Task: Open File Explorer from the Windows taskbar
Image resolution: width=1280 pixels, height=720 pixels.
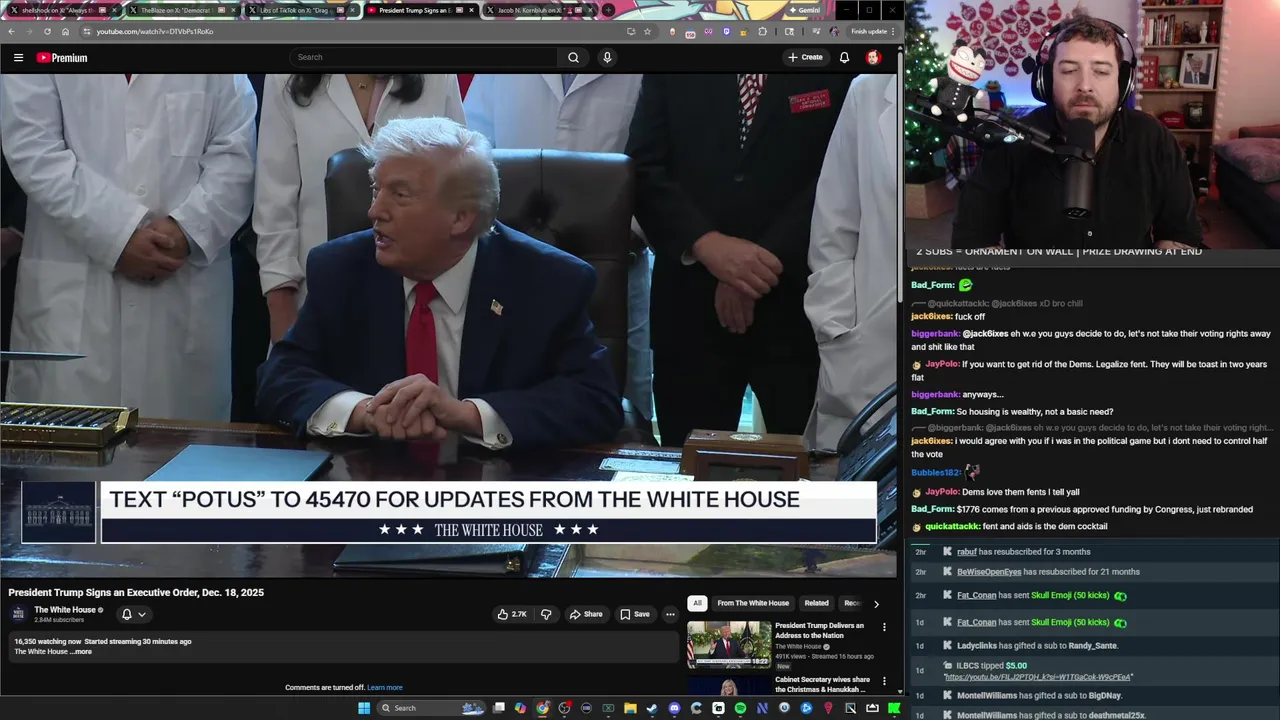Action: point(630,708)
